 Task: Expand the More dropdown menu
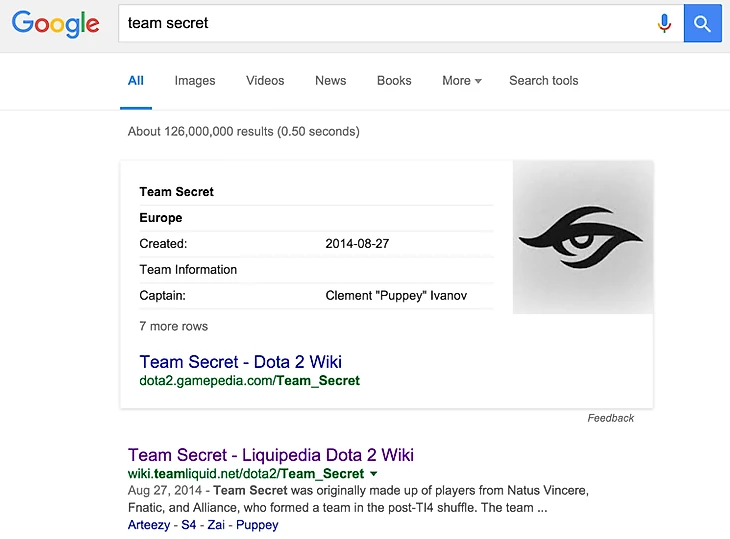coord(461,81)
